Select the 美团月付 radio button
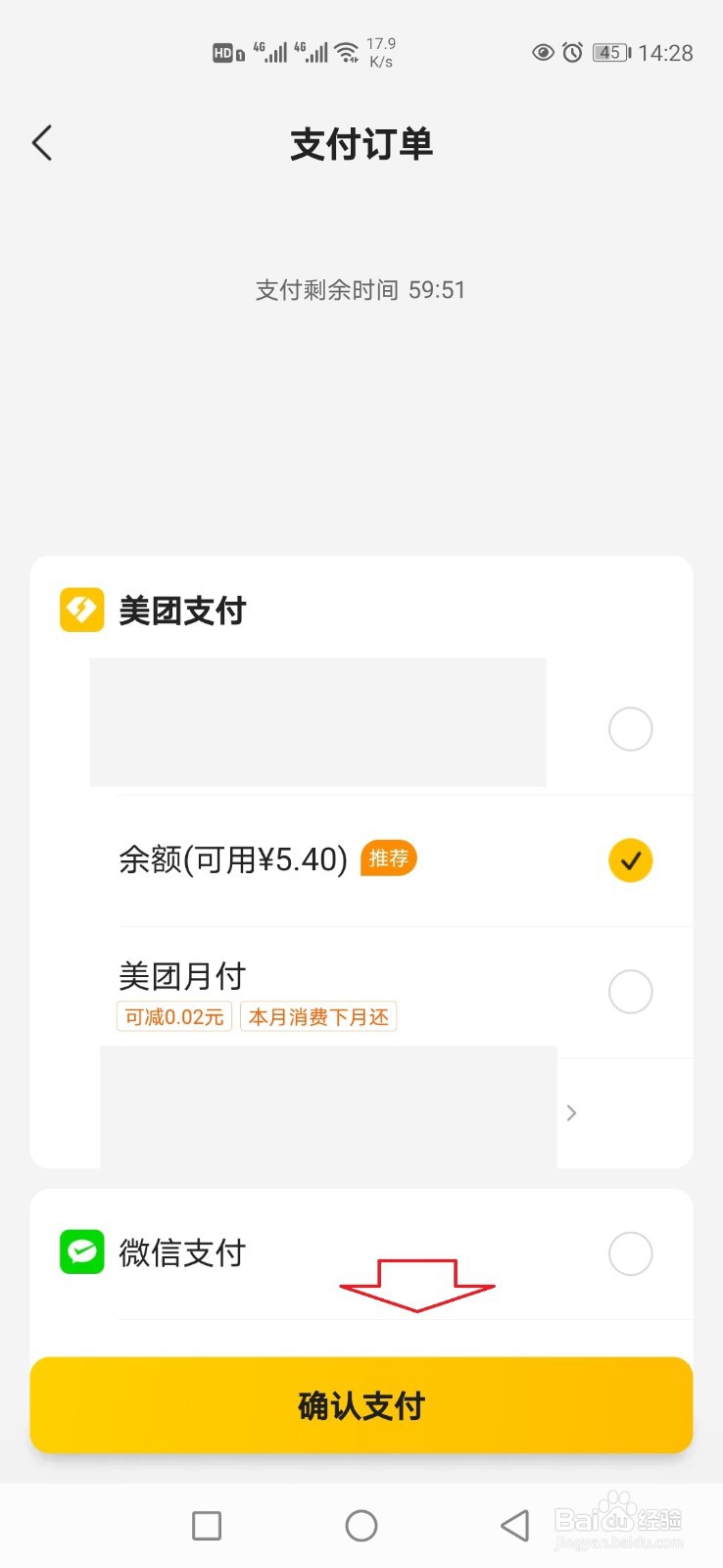Viewport: 723px width, 1568px height. point(631,992)
